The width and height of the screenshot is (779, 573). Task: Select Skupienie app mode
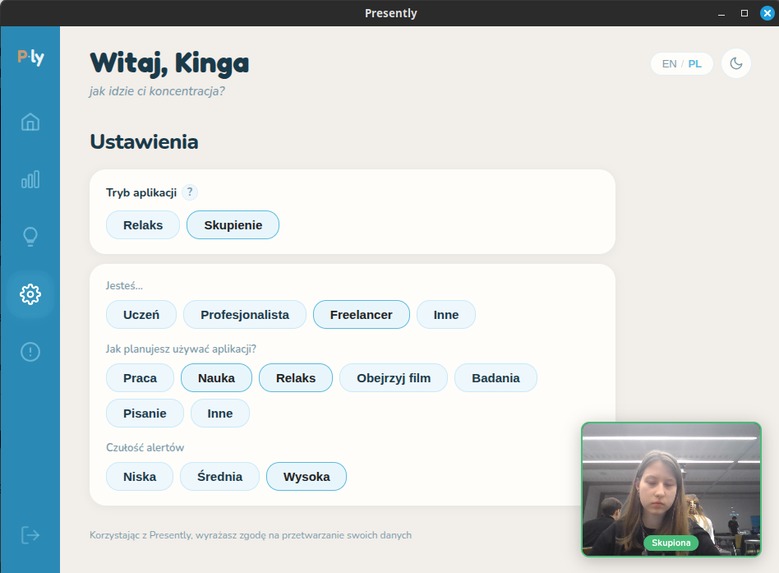point(233,225)
